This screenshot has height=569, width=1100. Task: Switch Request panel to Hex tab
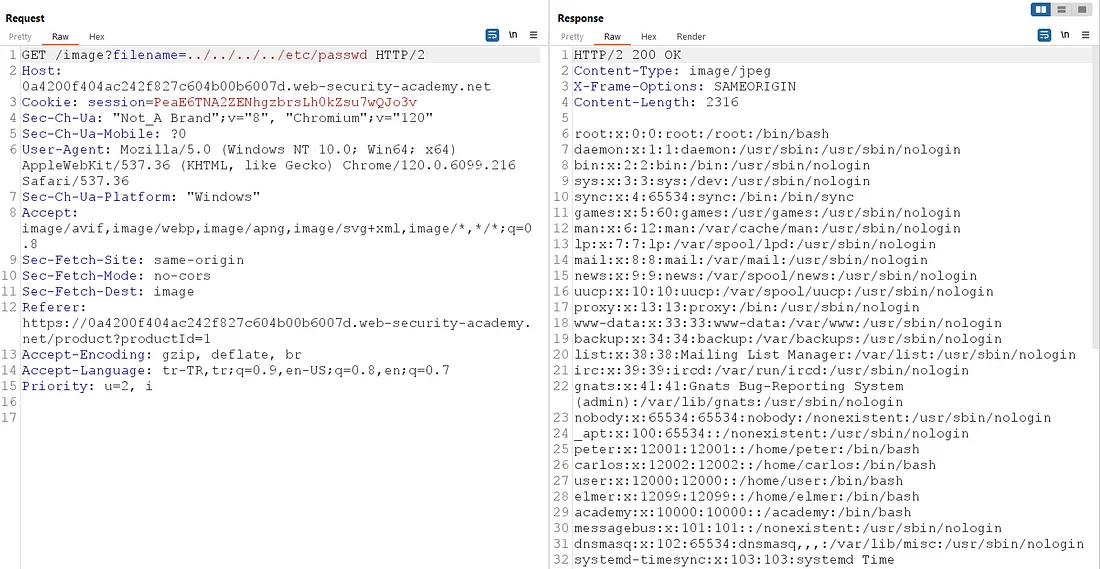(x=97, y=36)
